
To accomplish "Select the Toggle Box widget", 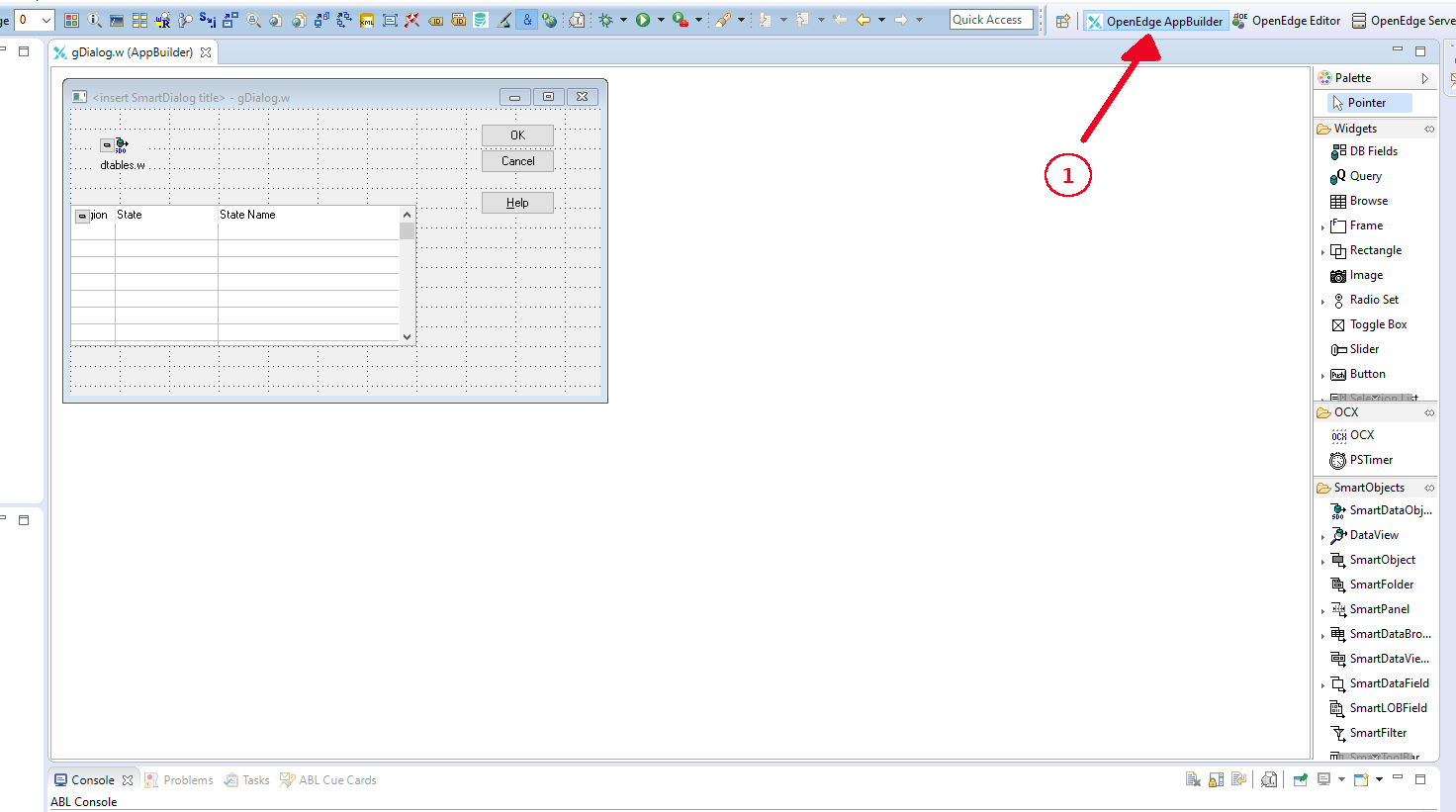I will click(x=1369, y=324).
